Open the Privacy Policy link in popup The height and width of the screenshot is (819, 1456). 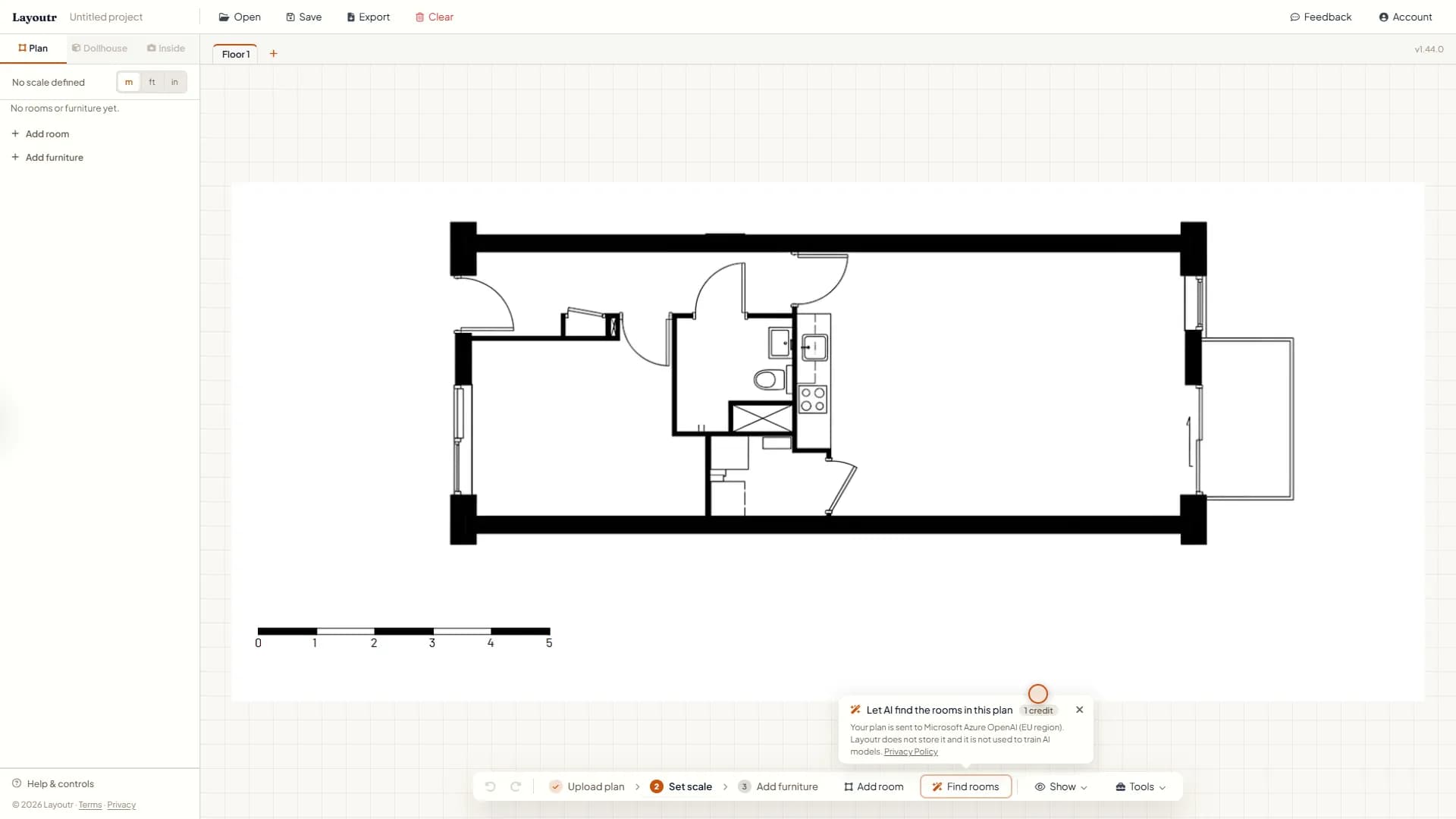(911, 752)
